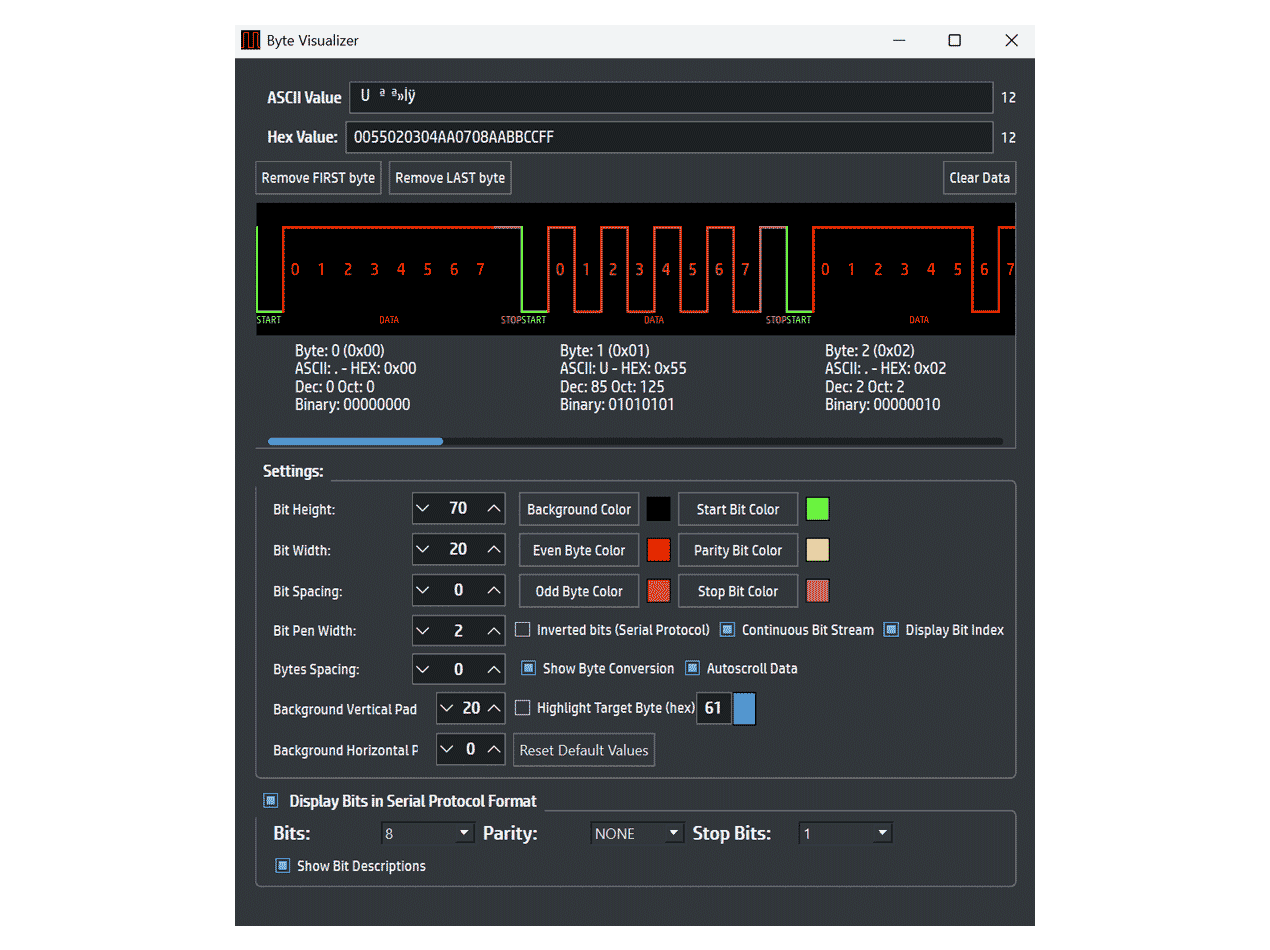Click the black background color swatch
Screen dimensions: 1270x950
(658, 509)
